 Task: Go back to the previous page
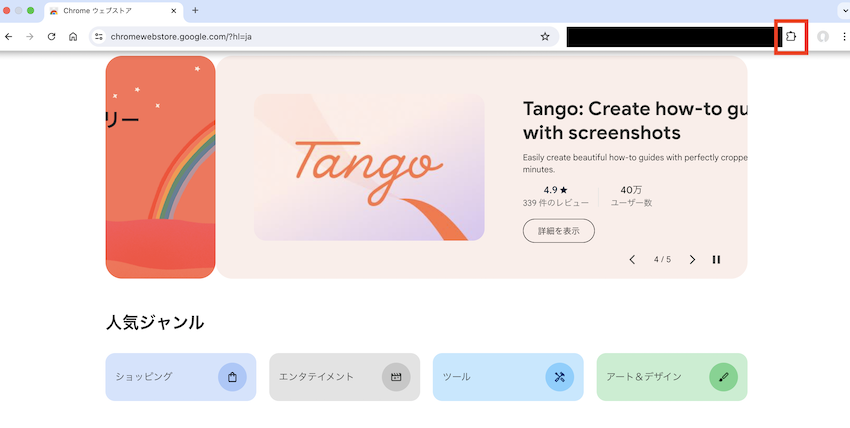pos(9,36)
